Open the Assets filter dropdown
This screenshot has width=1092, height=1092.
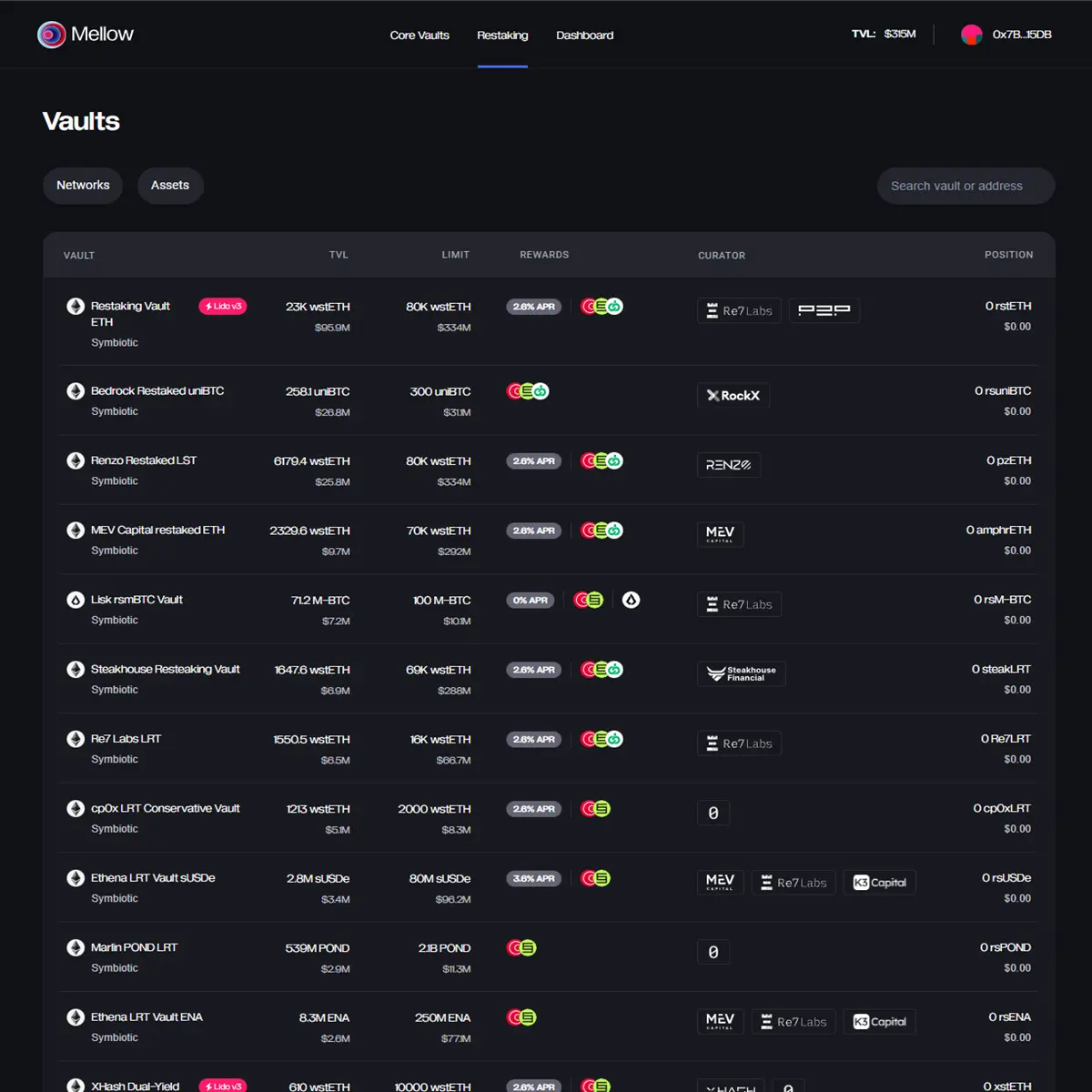[170, 186]
